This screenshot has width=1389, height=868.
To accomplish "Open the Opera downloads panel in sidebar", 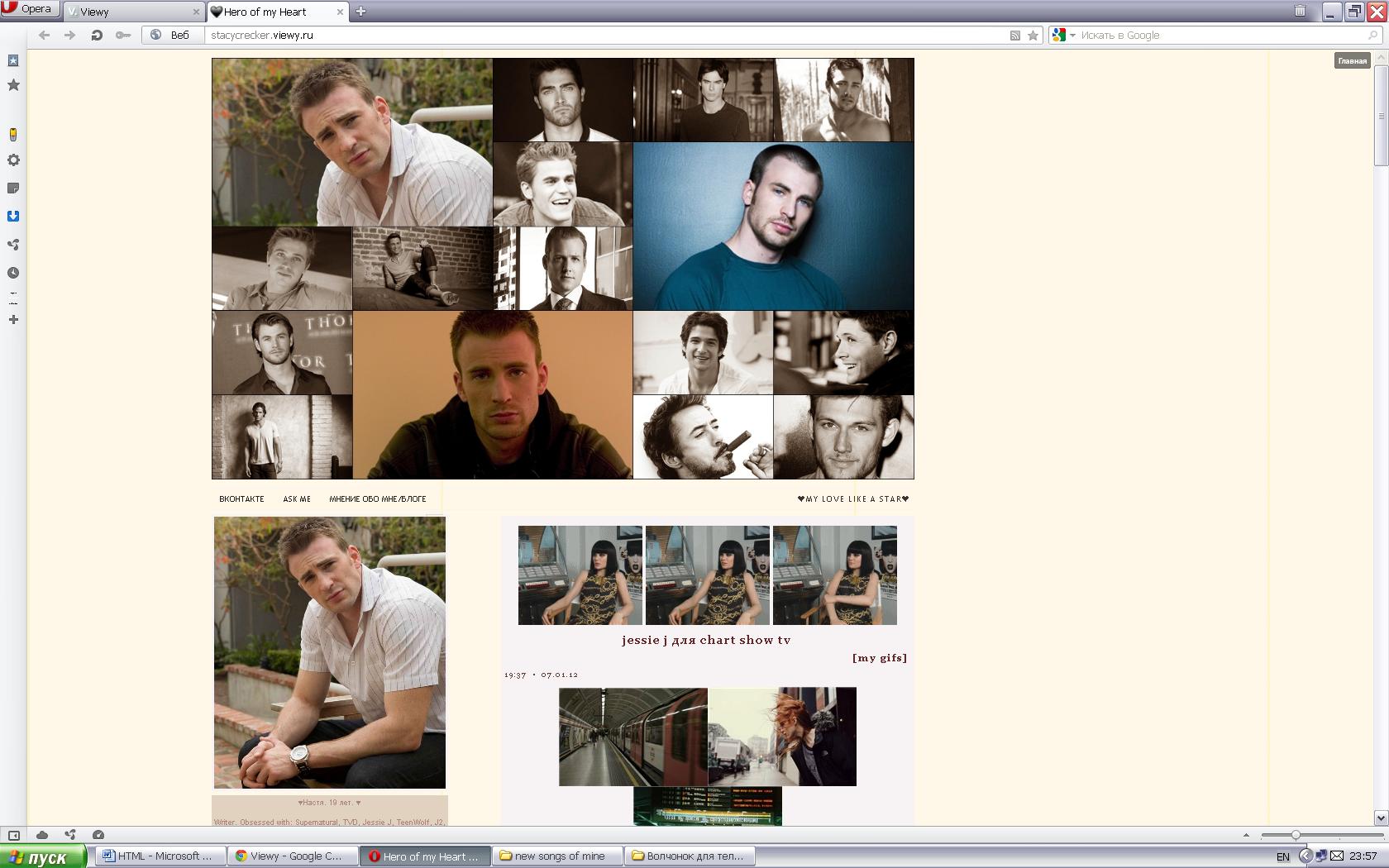I will [x=13, y=217].
